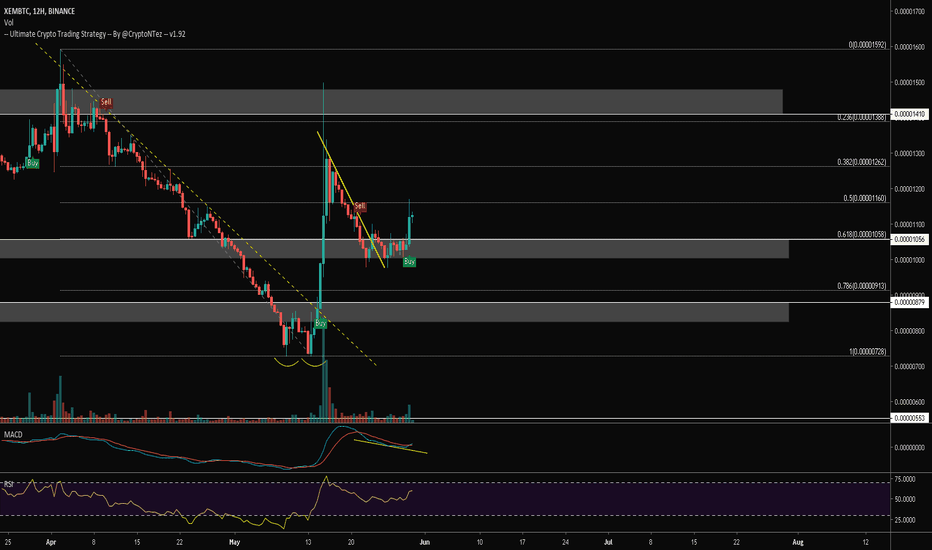Click the Sell marker near April 8
This screenshot has width=932, height=550.
106,102
